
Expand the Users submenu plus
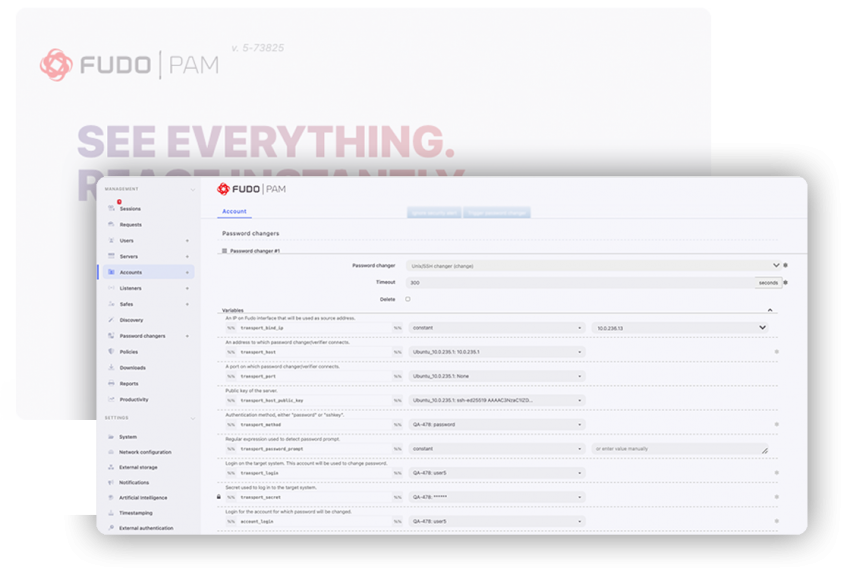pos(187,241)
